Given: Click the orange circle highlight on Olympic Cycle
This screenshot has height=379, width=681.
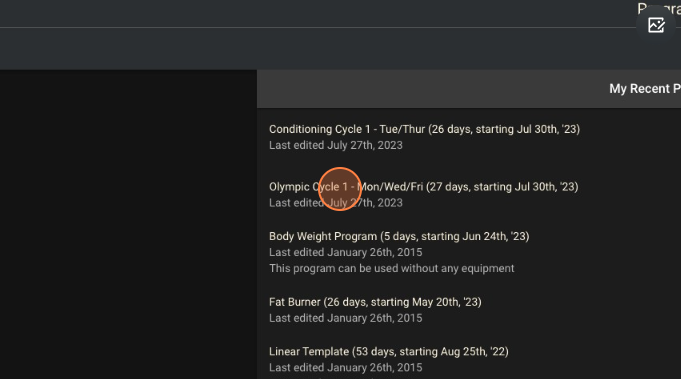Looking at the screenshot, I should coord(340,189).
